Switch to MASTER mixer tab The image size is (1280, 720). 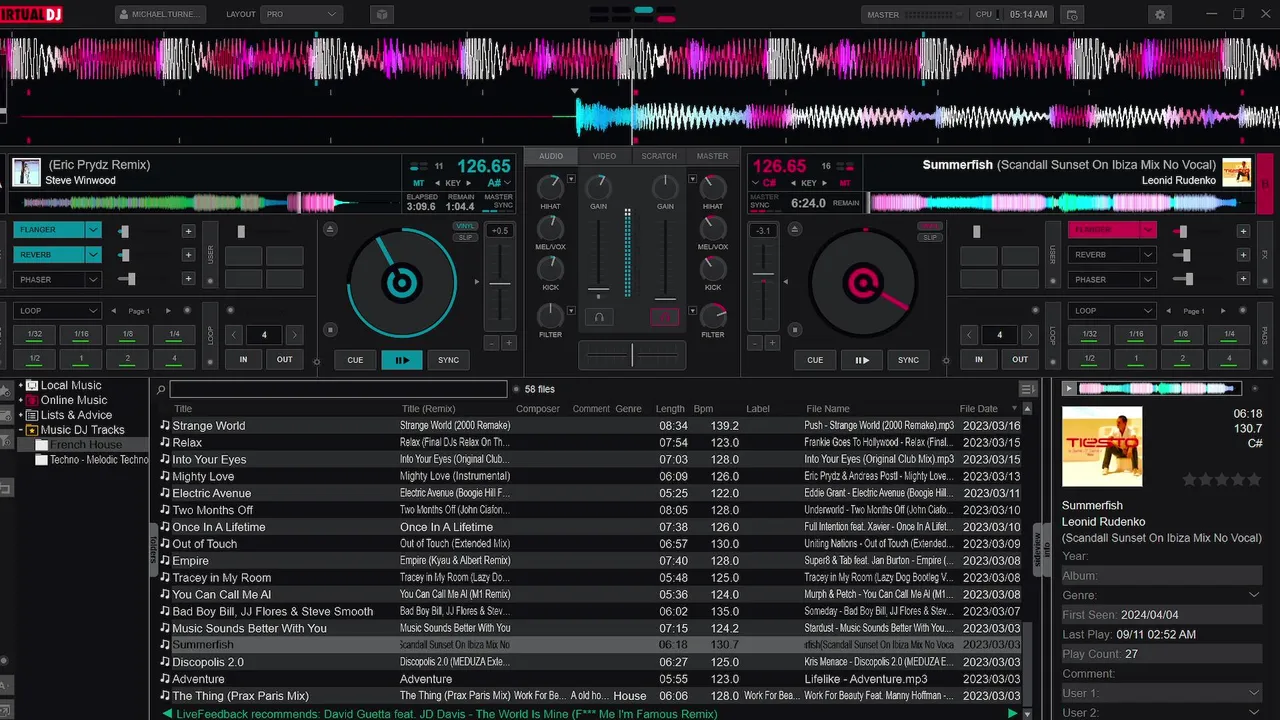coord(713,156)
